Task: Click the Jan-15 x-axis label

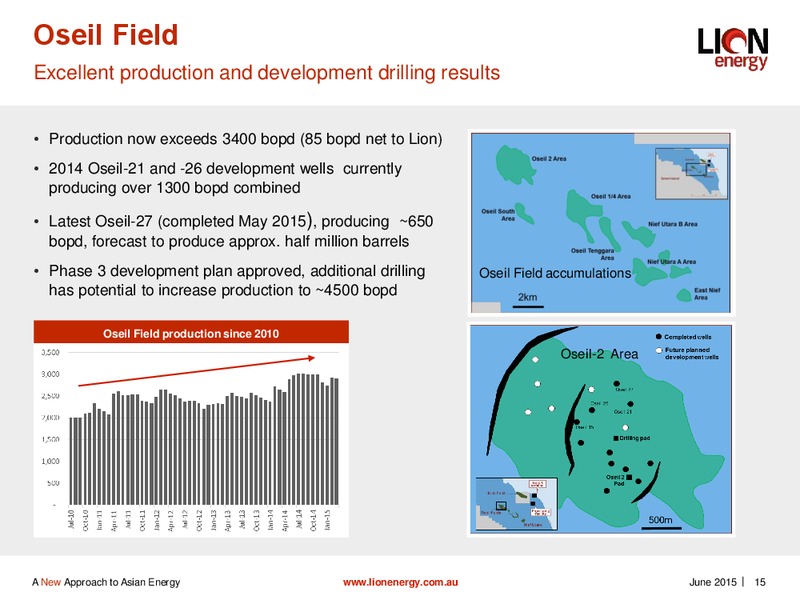Action: tap(328, 519)
